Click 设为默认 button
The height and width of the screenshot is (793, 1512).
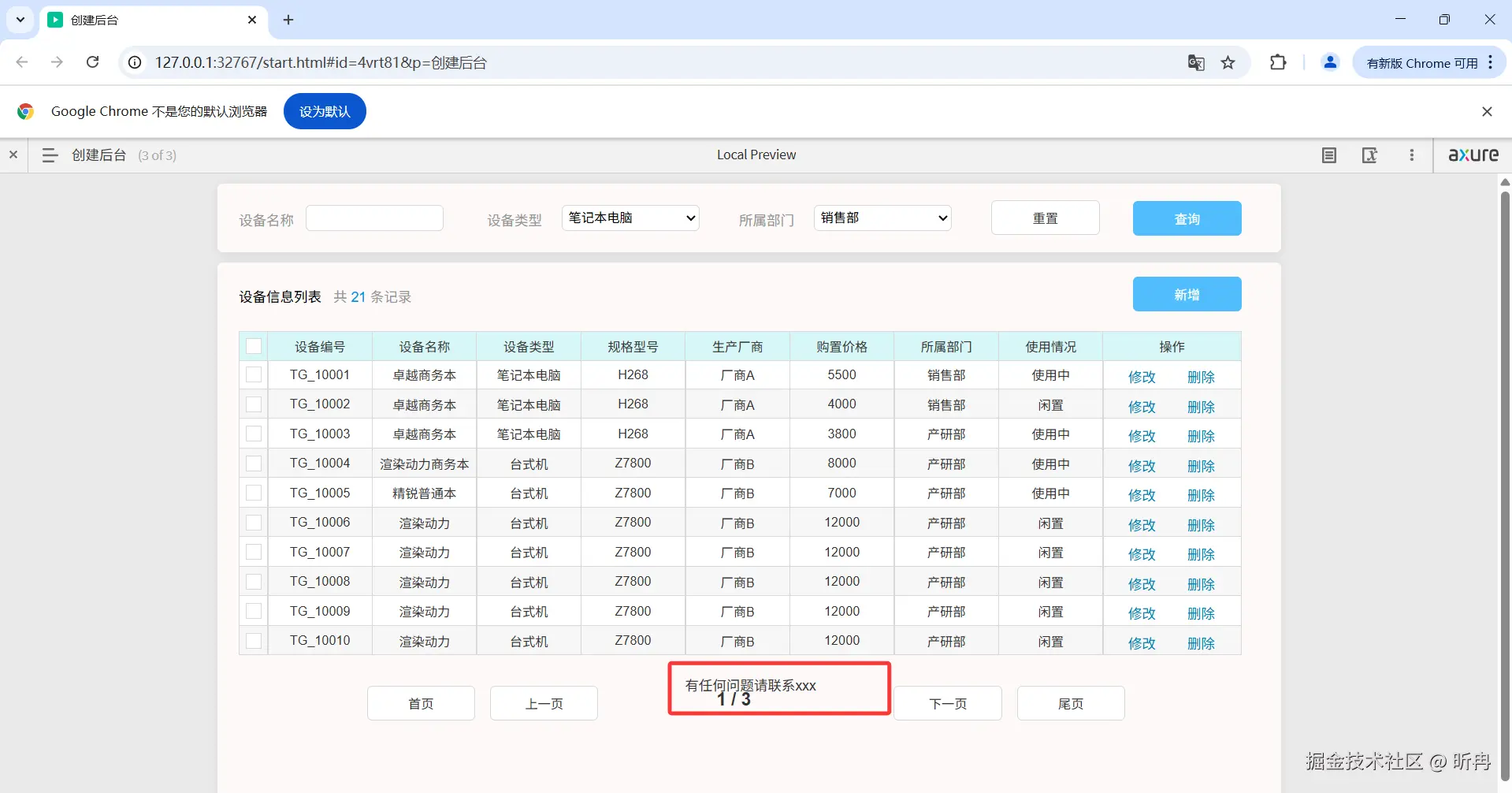click(x=325, y=111)
